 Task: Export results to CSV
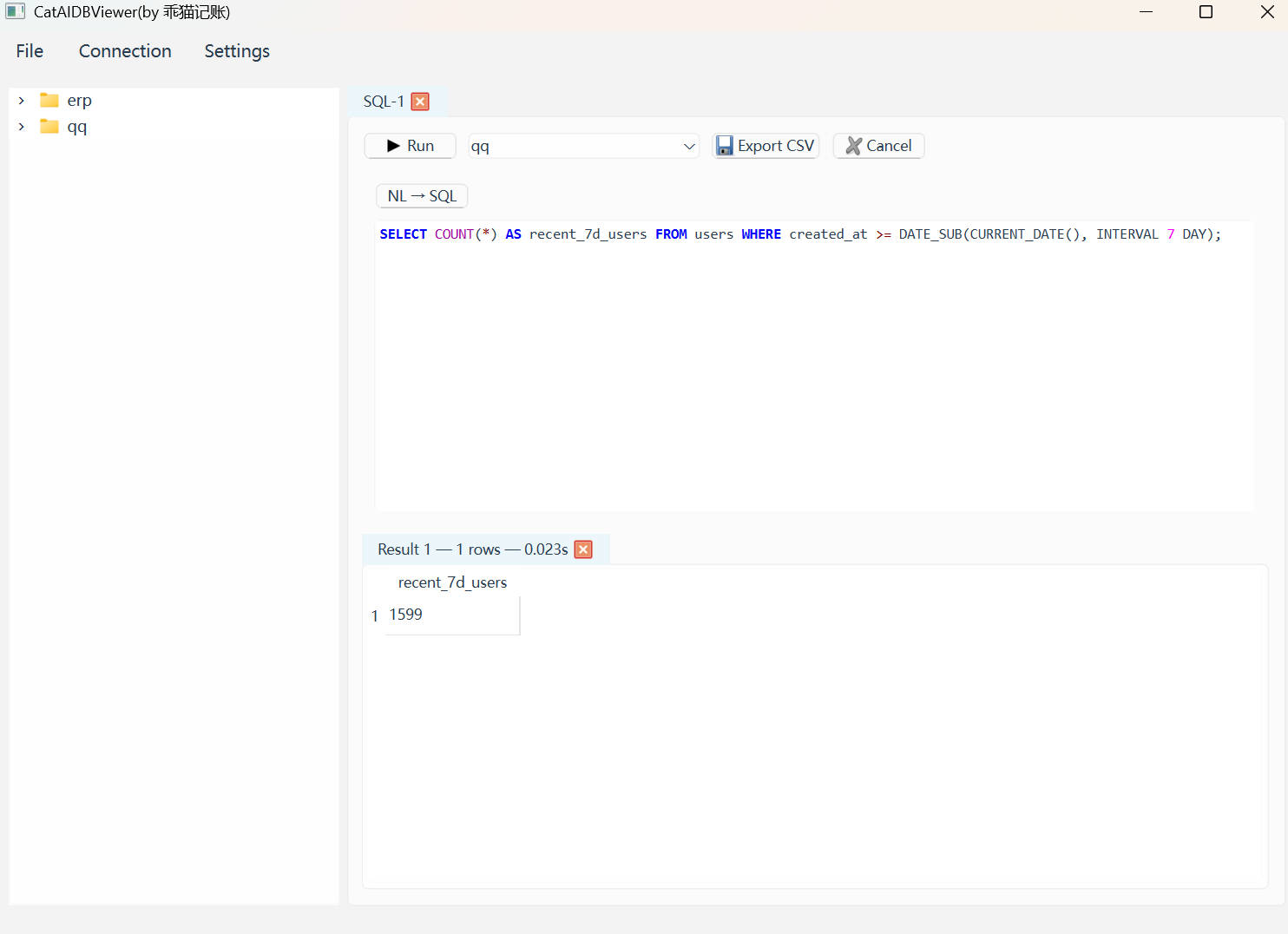[766, 146]
